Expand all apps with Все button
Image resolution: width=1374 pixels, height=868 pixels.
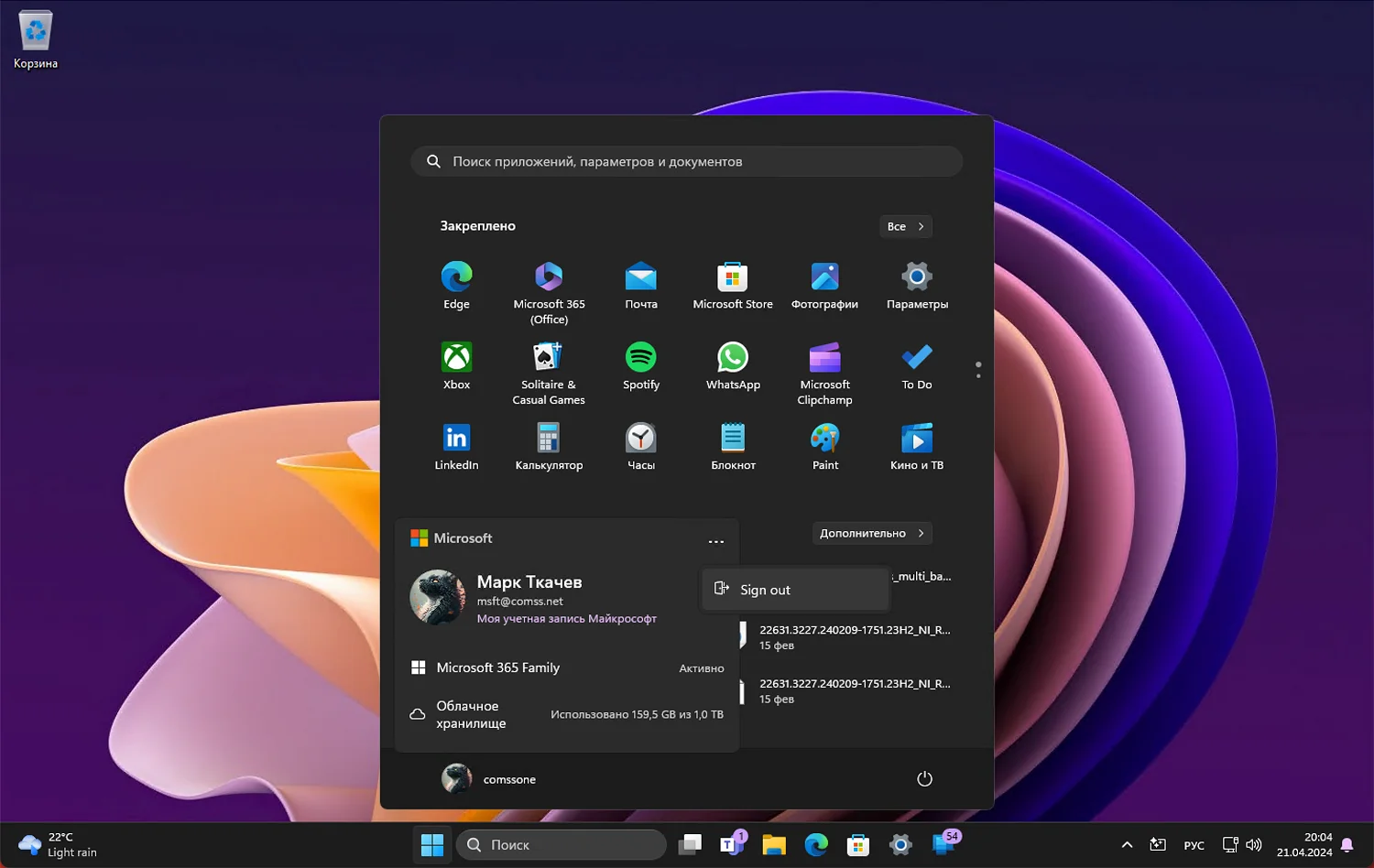coord(906,226)
